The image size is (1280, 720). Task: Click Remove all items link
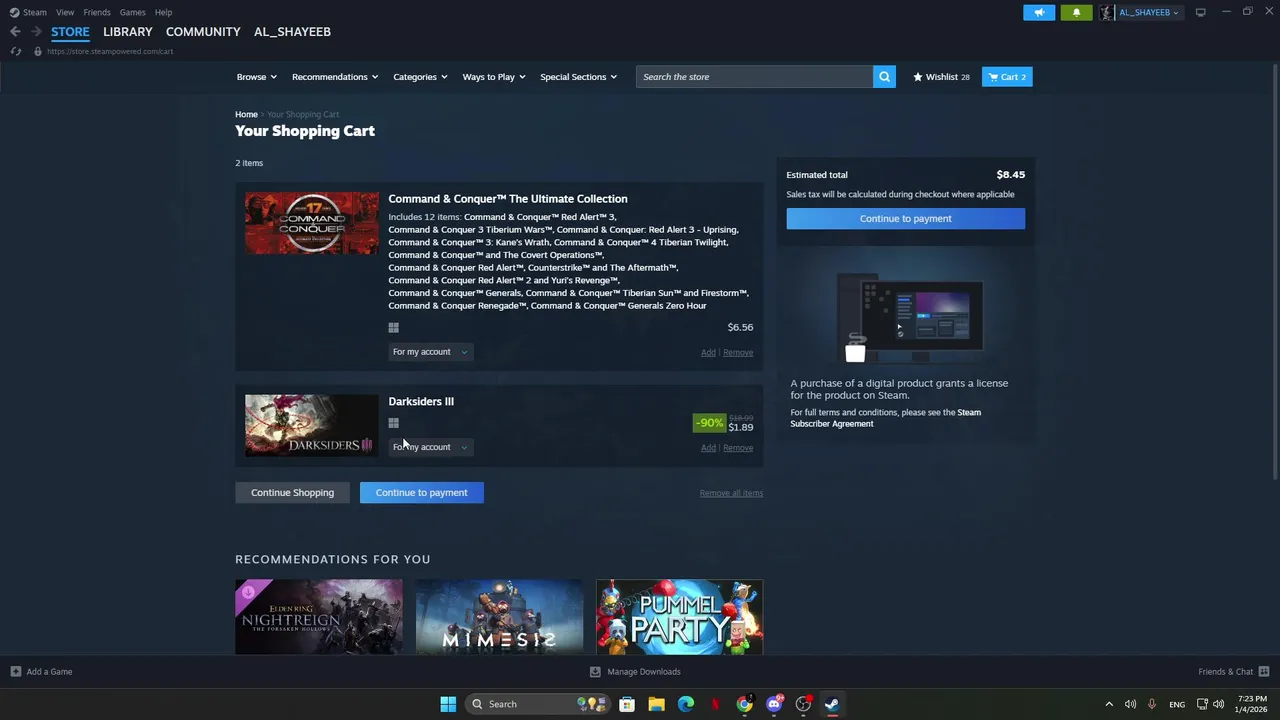tap(731, 493)
